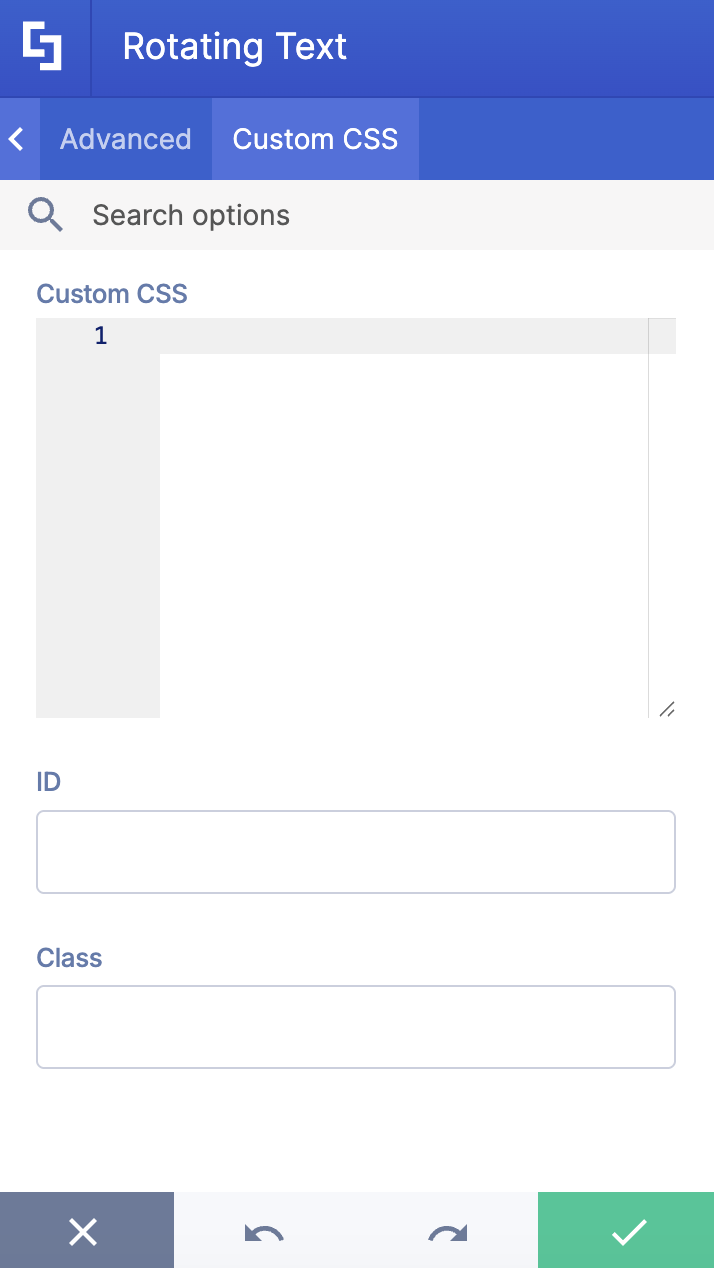
Task: Select the Custom CSS tab
Action: click(x=315, y=139)
